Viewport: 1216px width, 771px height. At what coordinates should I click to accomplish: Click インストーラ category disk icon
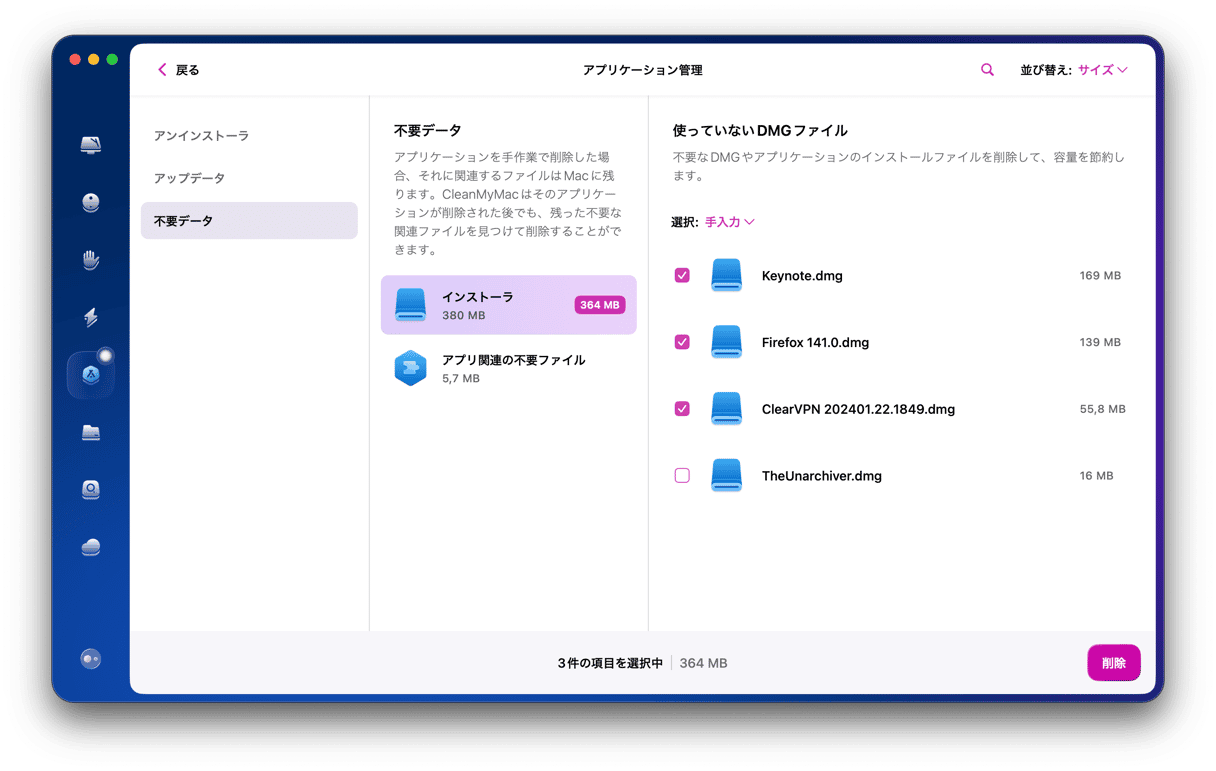click(x=411, y=305)
